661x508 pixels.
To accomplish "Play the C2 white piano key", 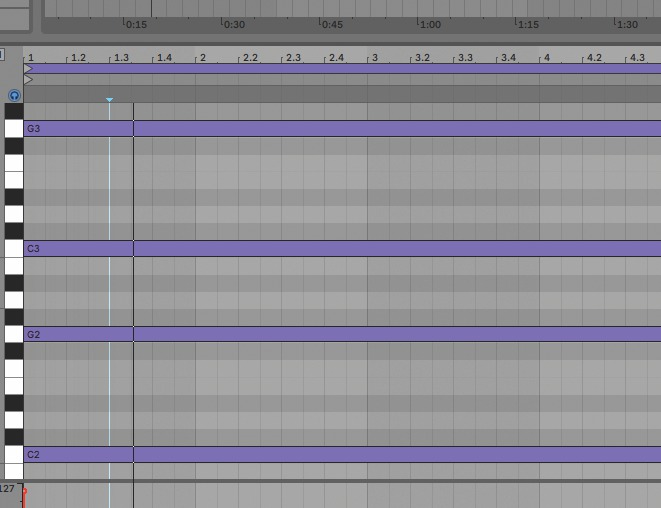I will (14, 454).
